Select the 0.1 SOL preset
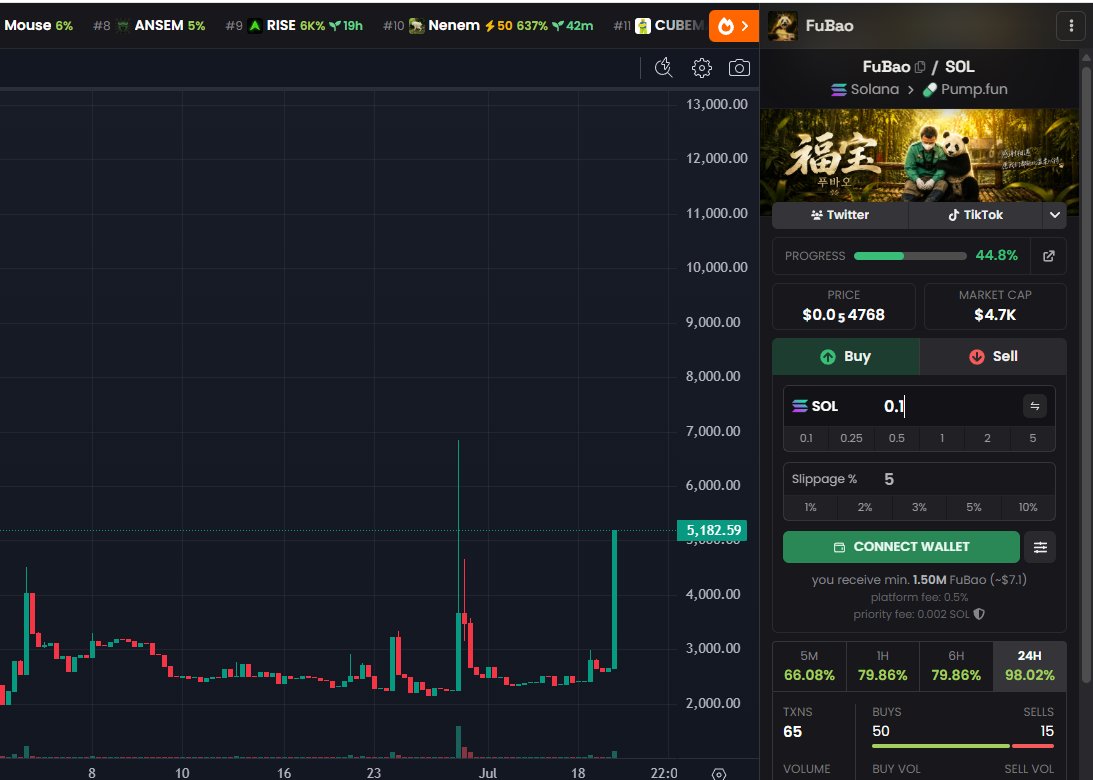Screen dimensions: 1093x780 (x=806, y=438)
